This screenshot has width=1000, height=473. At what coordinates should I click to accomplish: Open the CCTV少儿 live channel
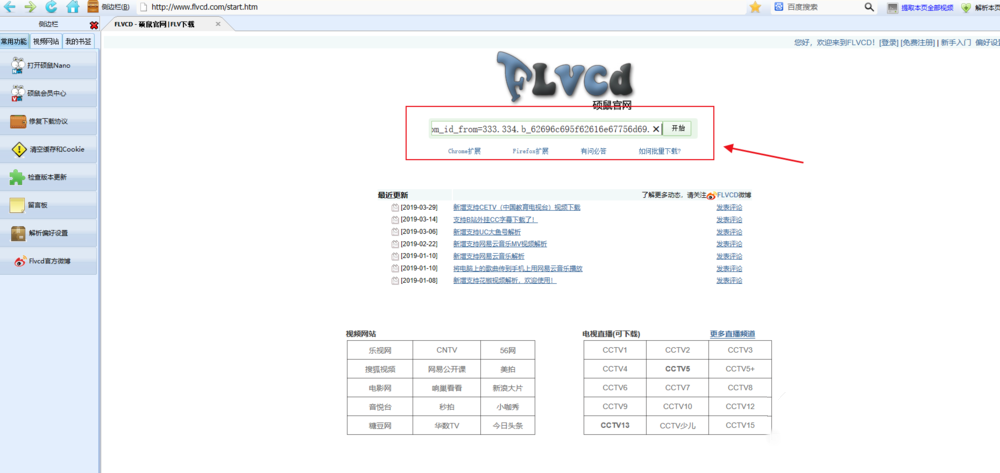click(677, 426)
